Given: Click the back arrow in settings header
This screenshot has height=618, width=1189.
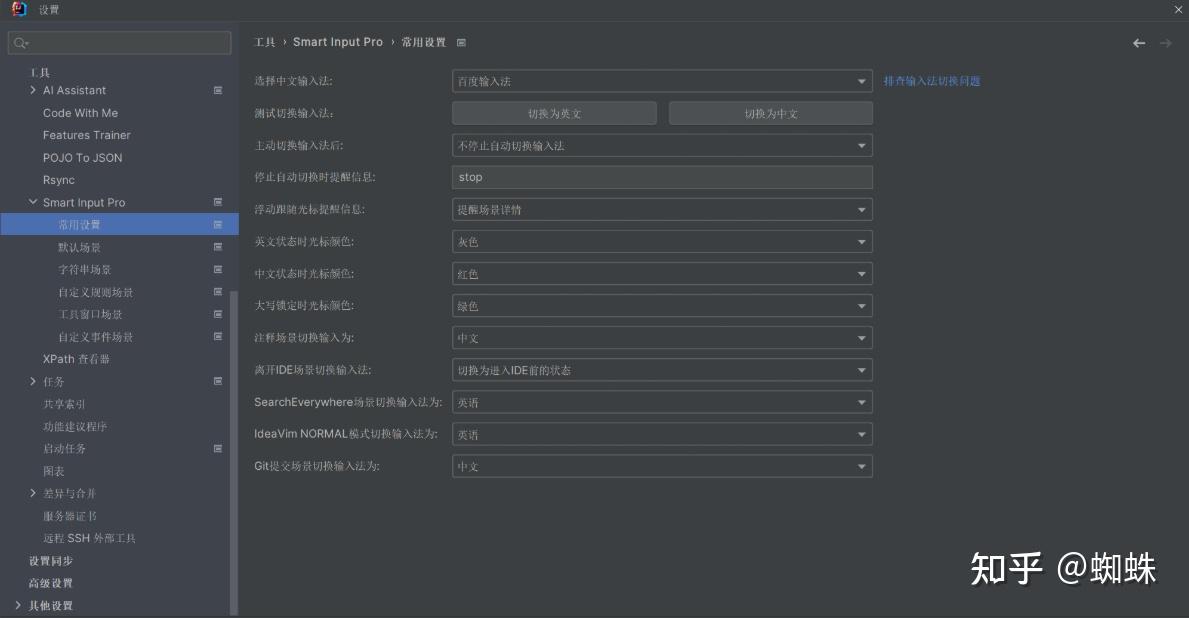Looking at the screenshot, I should [x=1138, y=43].
